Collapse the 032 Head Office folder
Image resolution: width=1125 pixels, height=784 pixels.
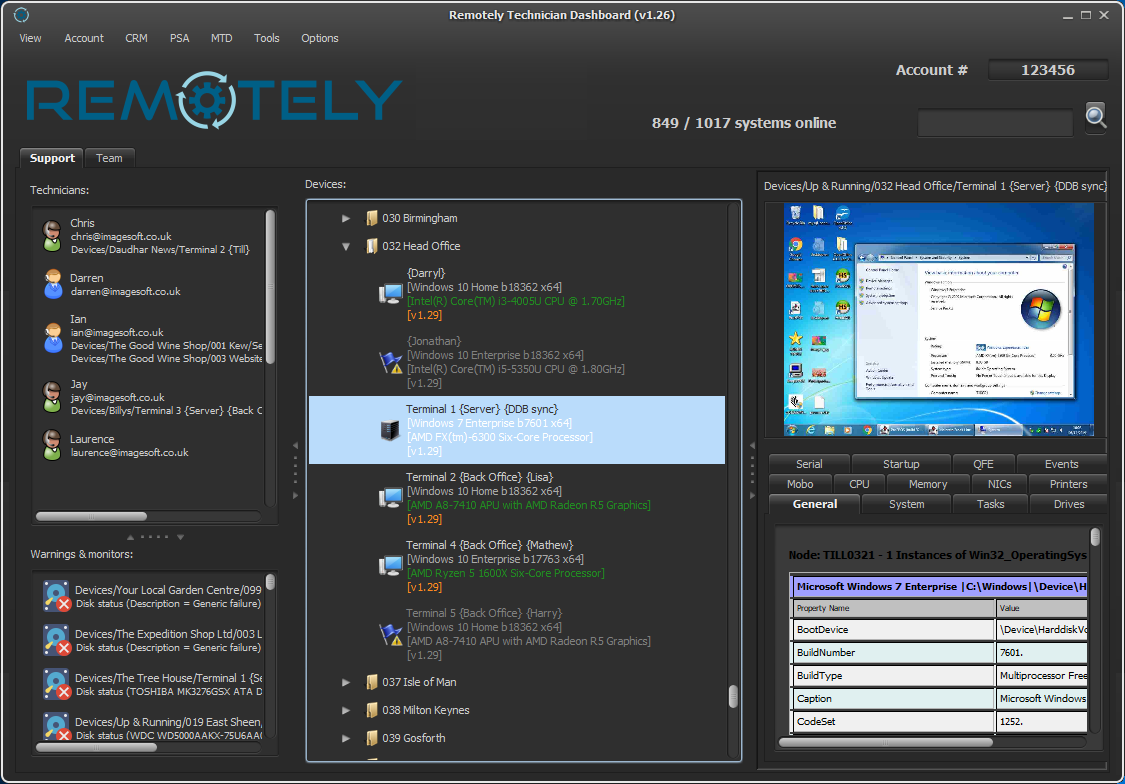(x=346, y=246)
